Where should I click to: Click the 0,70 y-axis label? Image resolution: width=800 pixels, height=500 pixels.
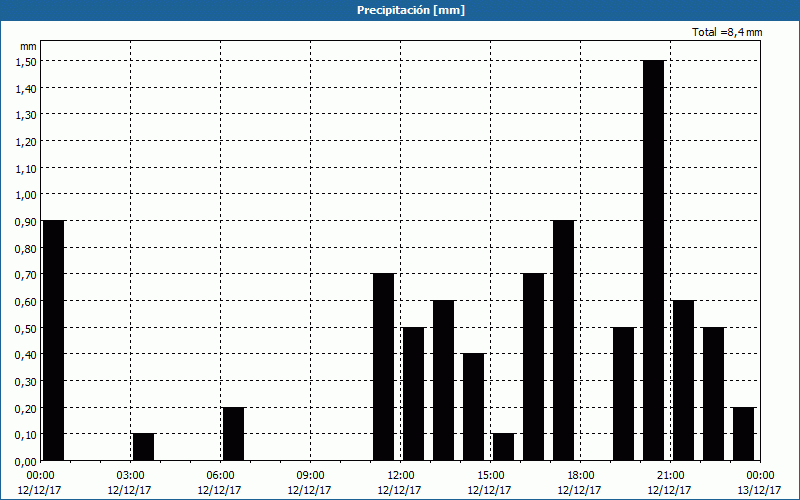pyautogui.click(x=26, y=275)
